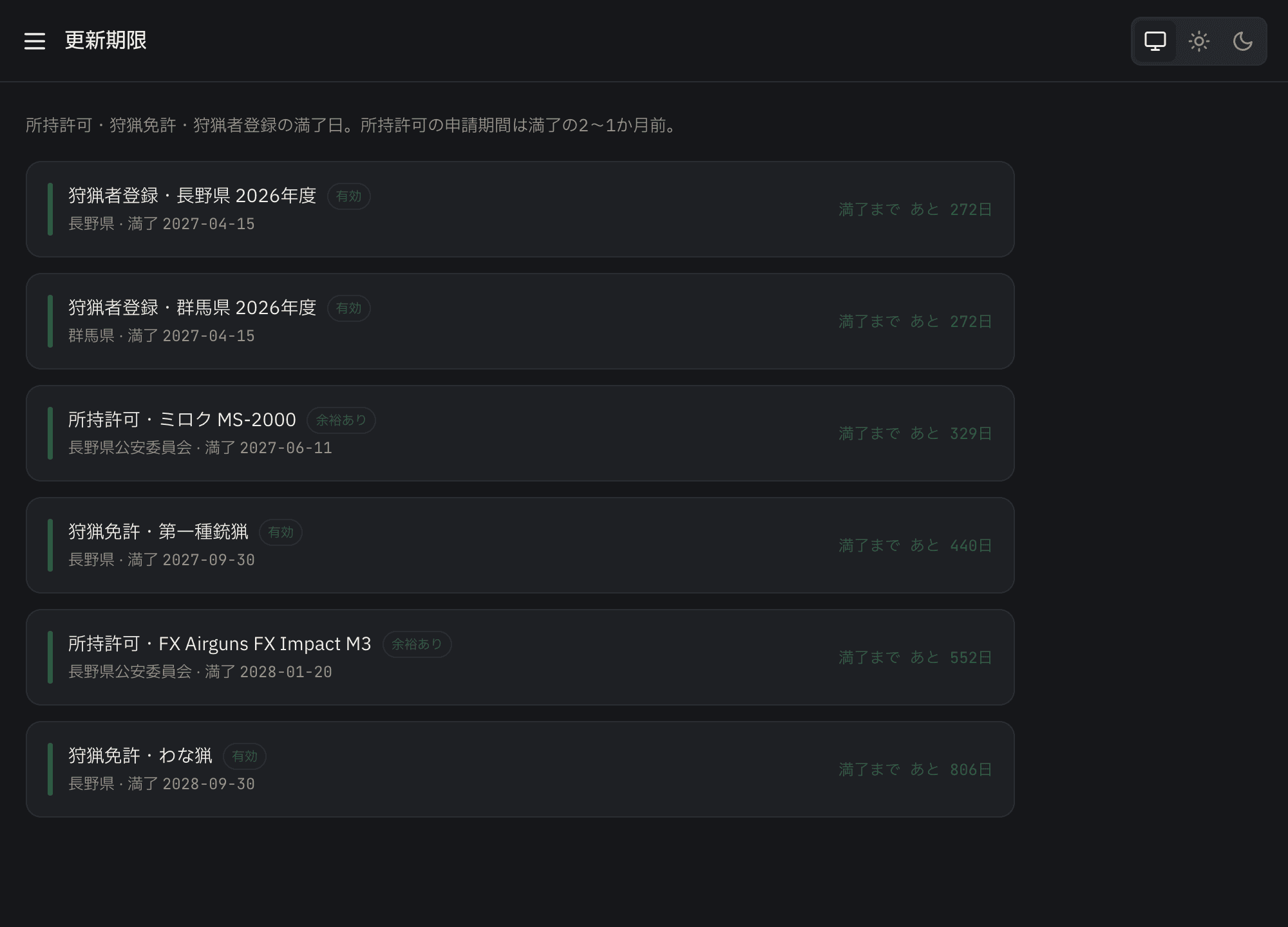Switch to light theme sun icon
The height and width of the screenshot is (927, 1288).
coord(1199,41)
